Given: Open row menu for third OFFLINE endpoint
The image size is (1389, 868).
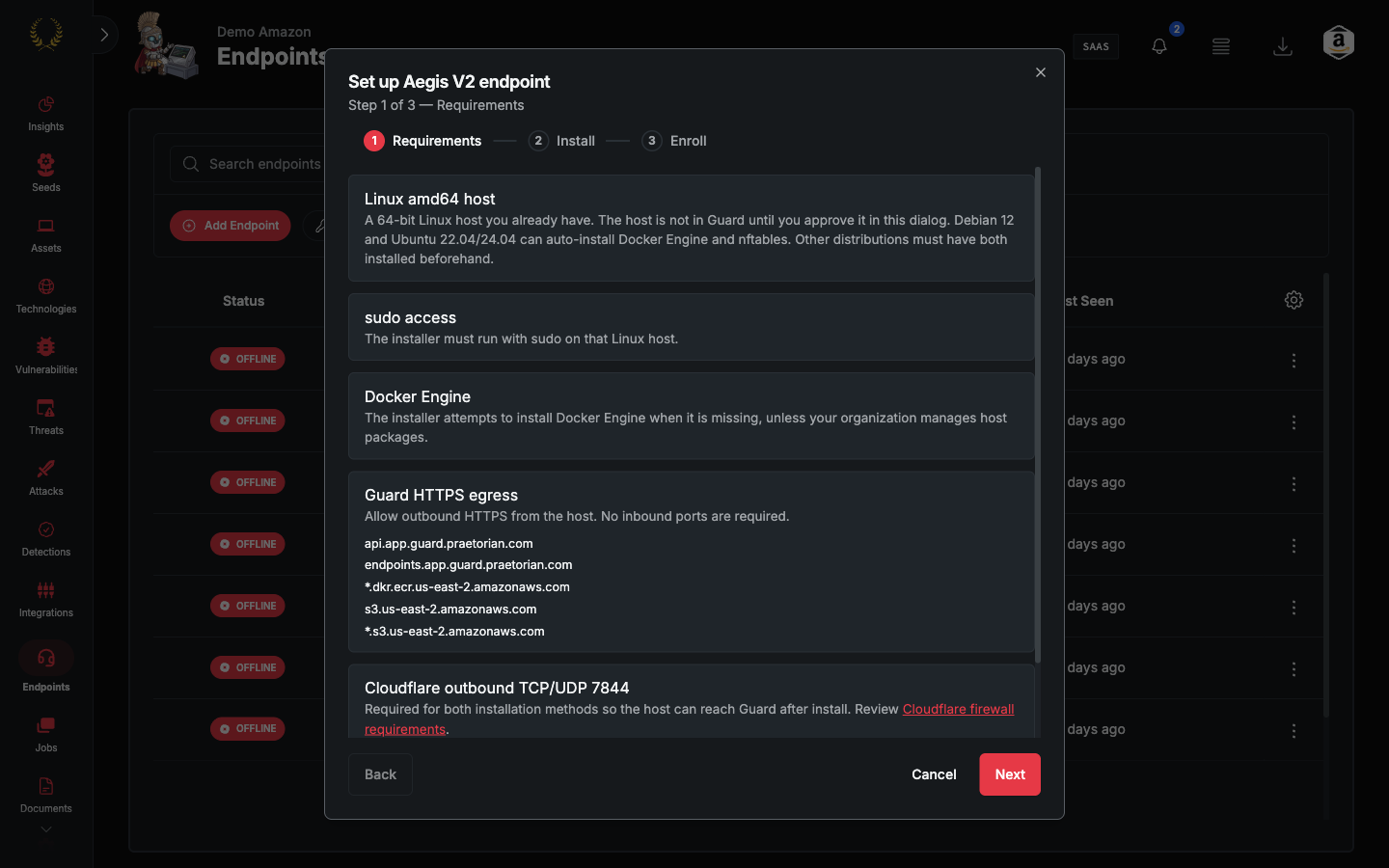Looking at the screenshot, I should point(1294,483).
